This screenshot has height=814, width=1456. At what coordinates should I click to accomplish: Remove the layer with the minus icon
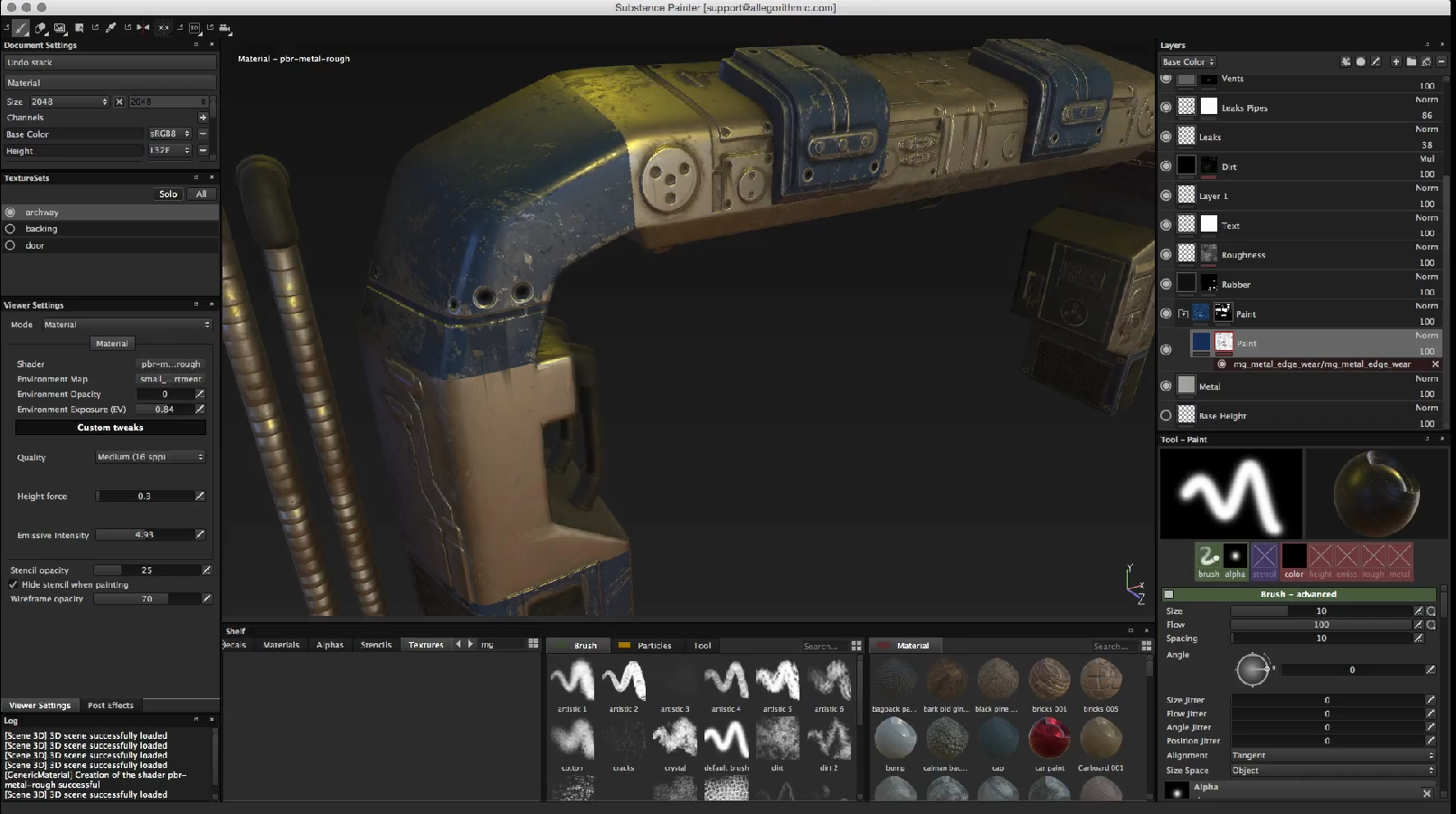coord(1442,62)
